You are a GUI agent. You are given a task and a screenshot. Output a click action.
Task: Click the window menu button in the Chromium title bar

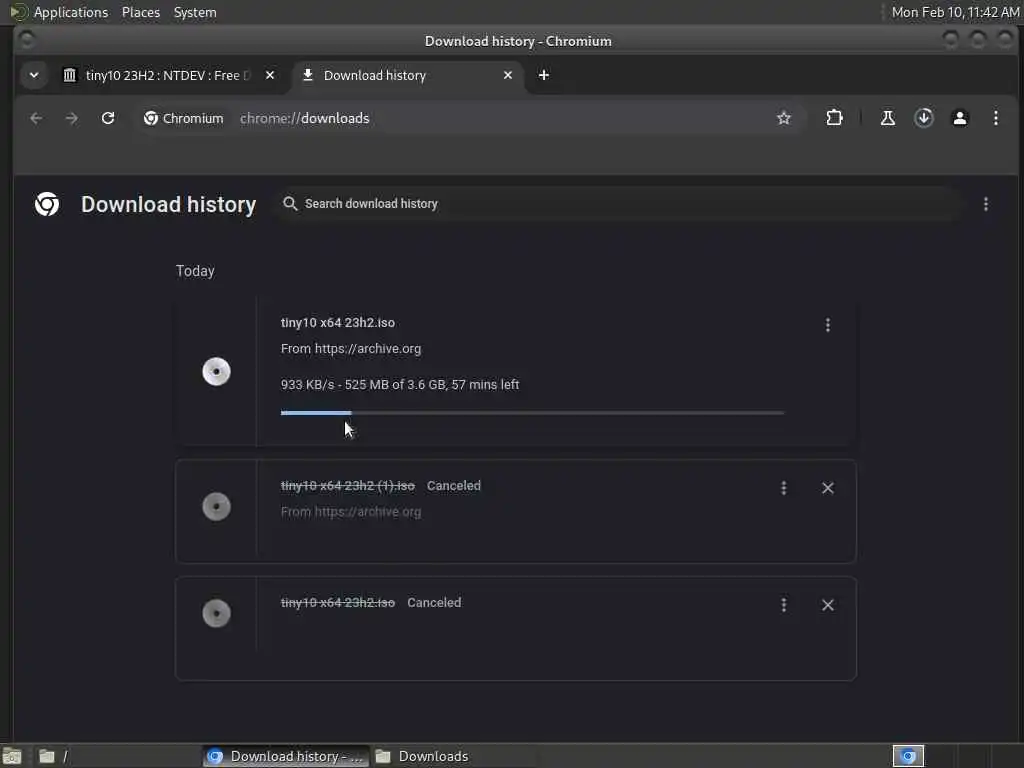point(26,40)
